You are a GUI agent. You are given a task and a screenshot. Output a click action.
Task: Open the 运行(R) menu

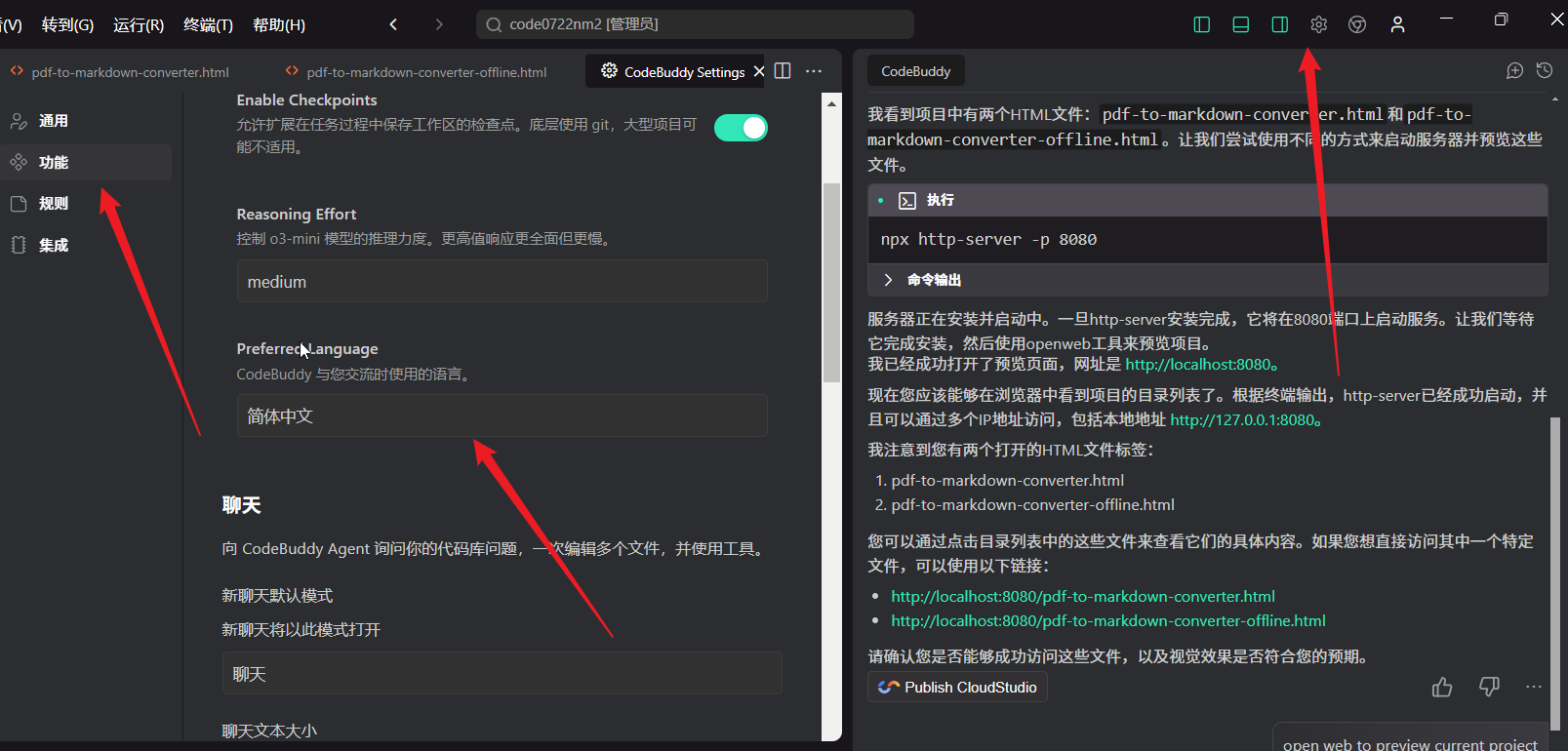139,24
